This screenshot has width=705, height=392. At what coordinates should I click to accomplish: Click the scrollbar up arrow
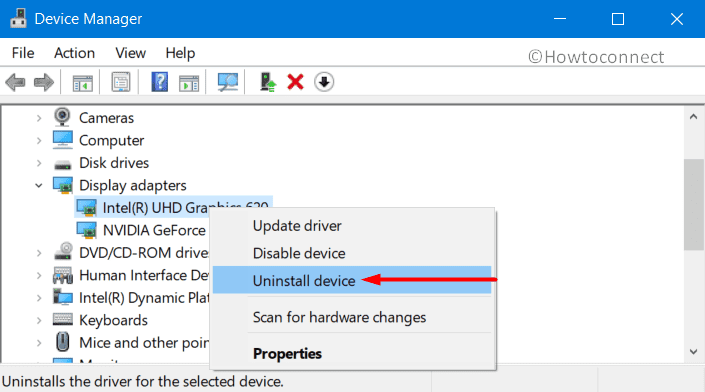pyautogui.click(x=693, y=117)
